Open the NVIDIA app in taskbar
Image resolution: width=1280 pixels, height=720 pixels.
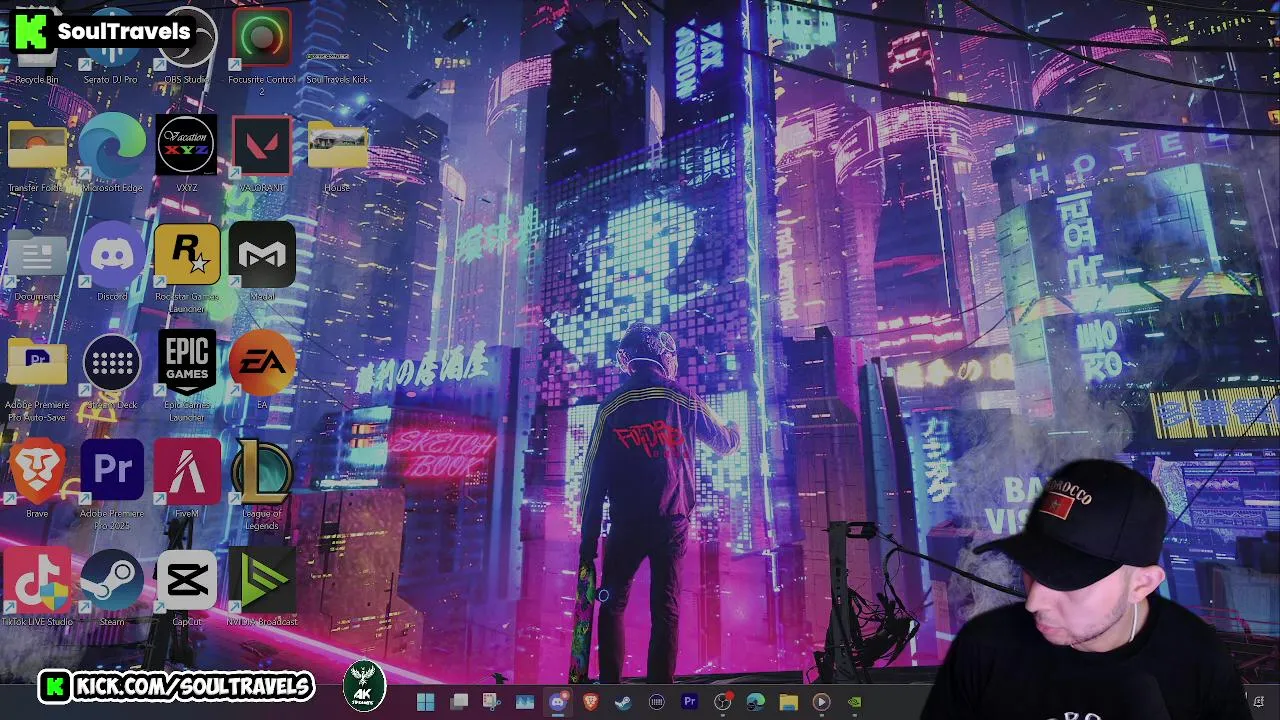pos(854,702)
